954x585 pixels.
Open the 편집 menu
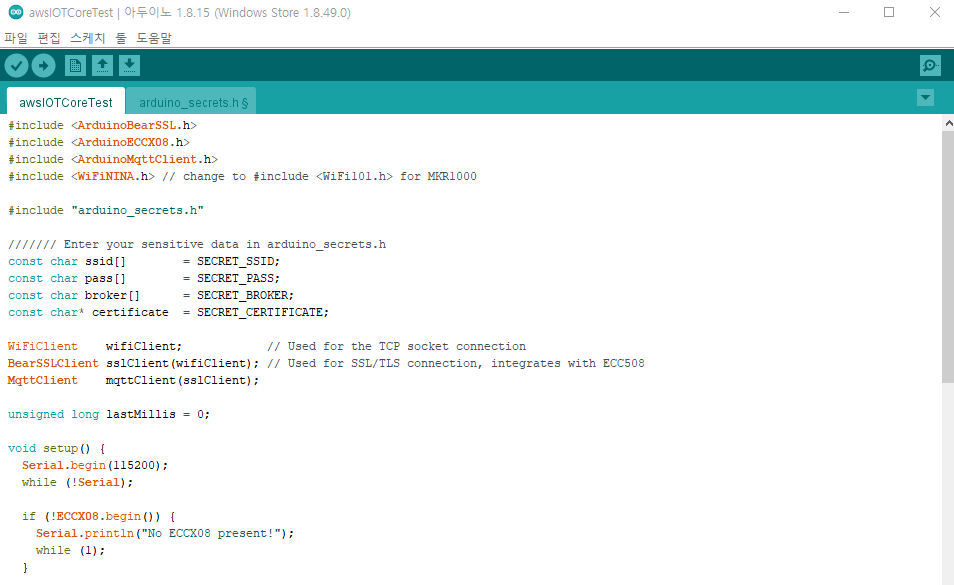pos(49,38)
